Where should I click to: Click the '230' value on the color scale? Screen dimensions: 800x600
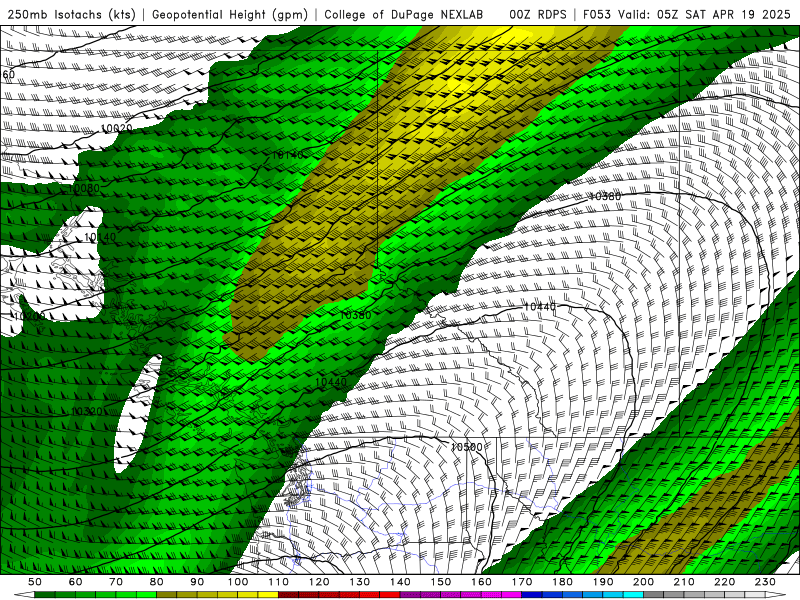coord(765,582)
